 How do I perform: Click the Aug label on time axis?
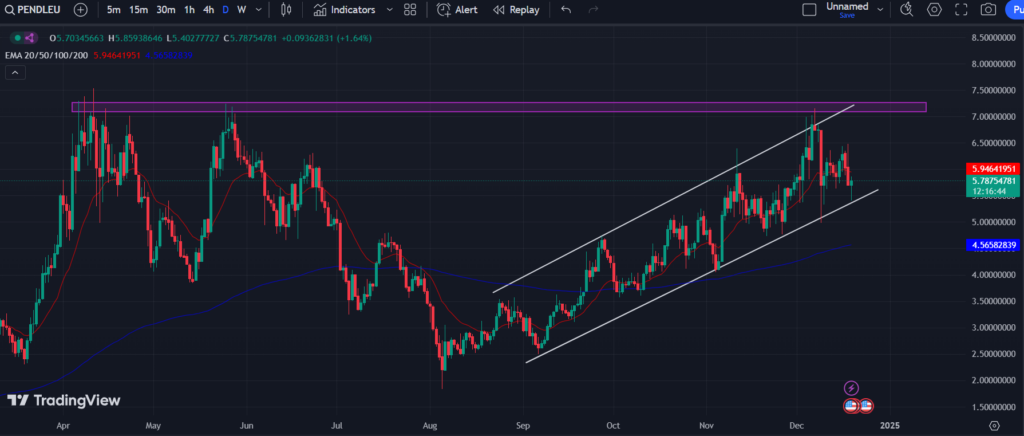(x=429, y=426)
